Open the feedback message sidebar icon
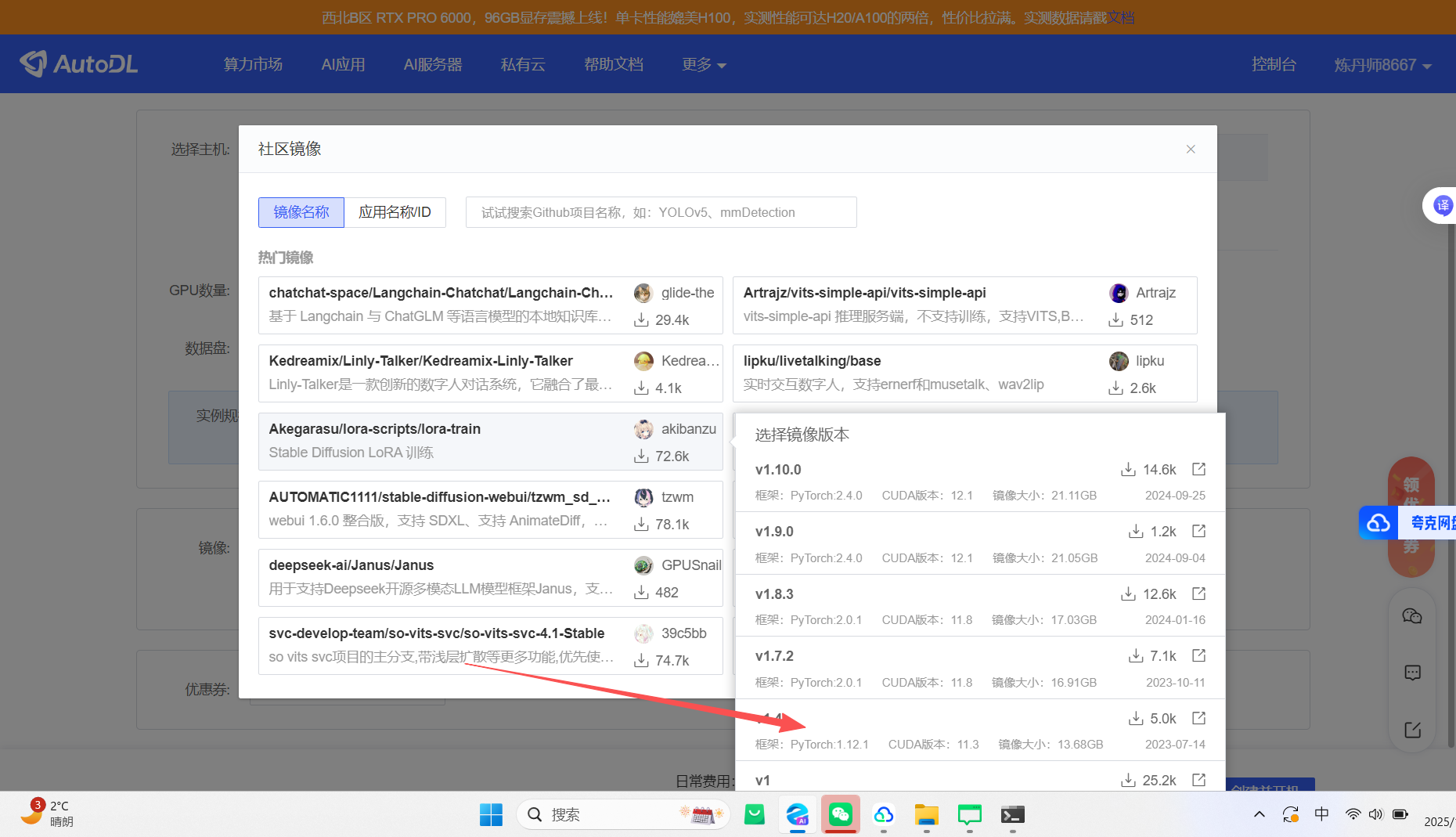 [1412, 673]
